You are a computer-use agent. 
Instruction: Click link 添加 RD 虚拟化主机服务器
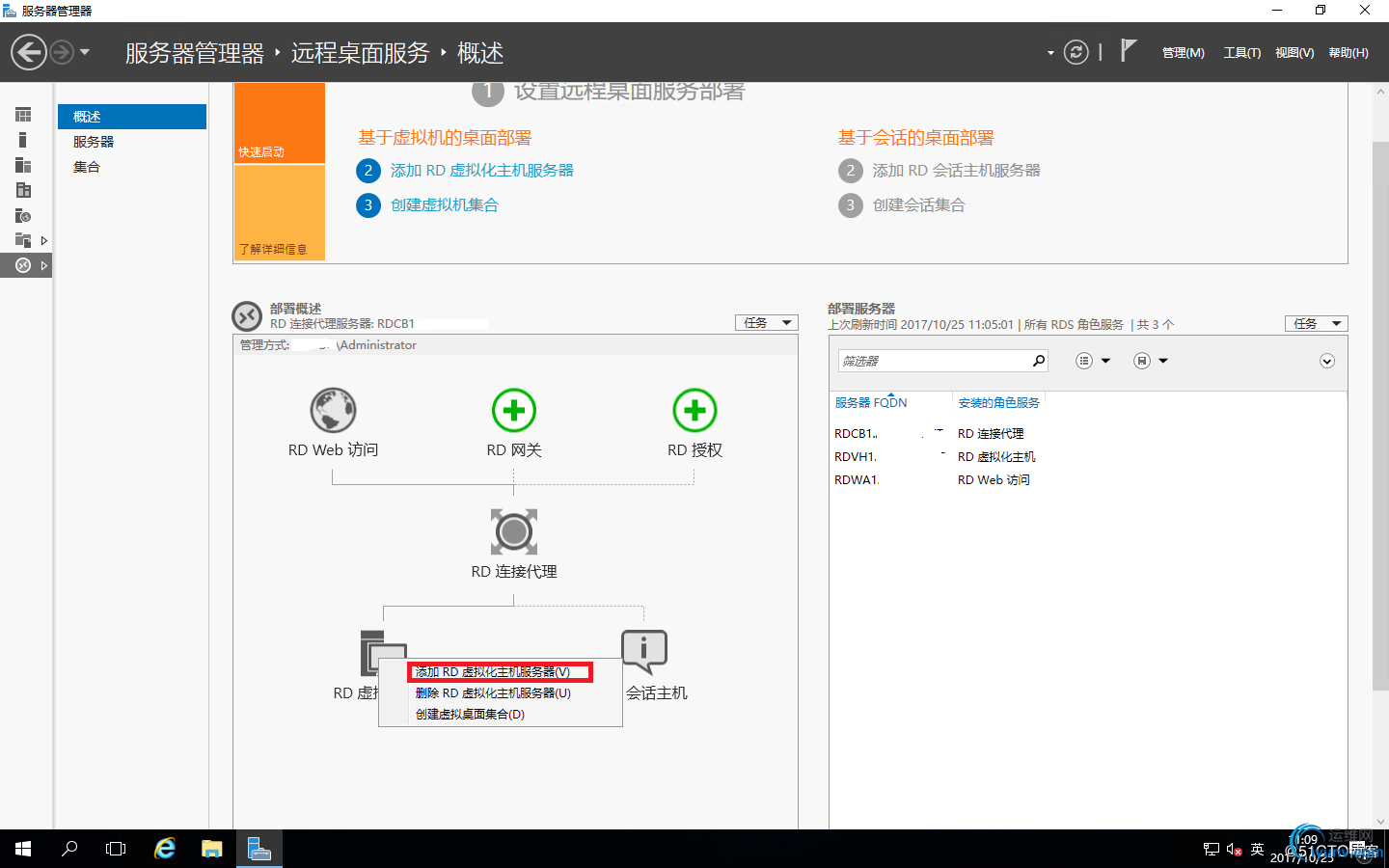(481, 171)
